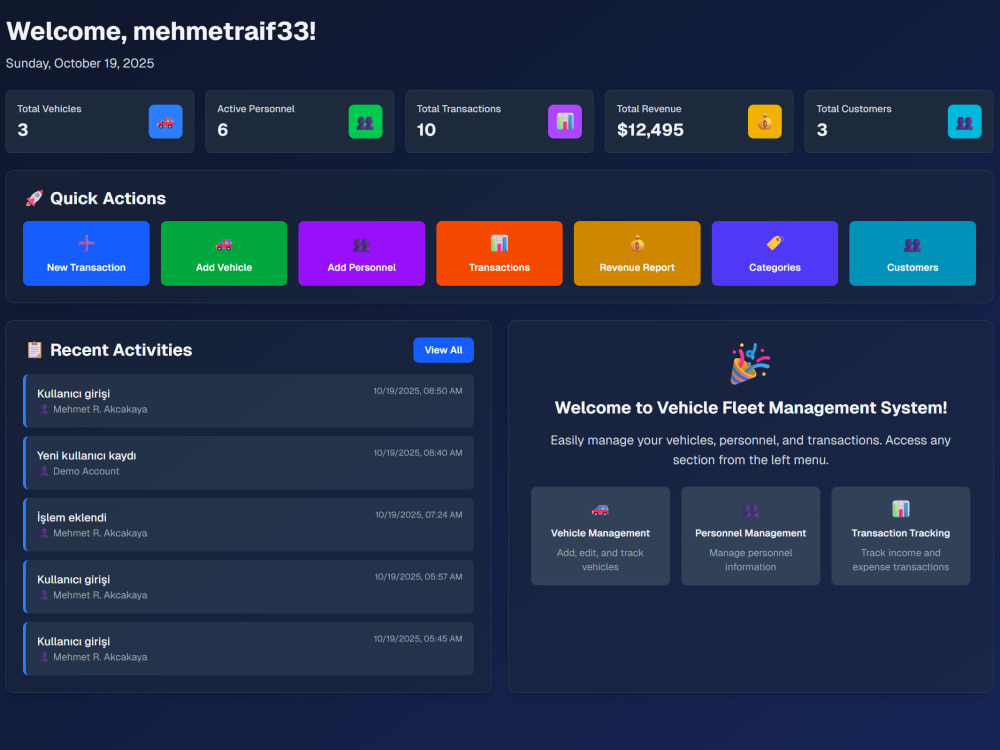Image resolution: width=1000 pixels, height=750 pixels.
Task: Click user icon beside Demo Account
Action: (44, 471)
